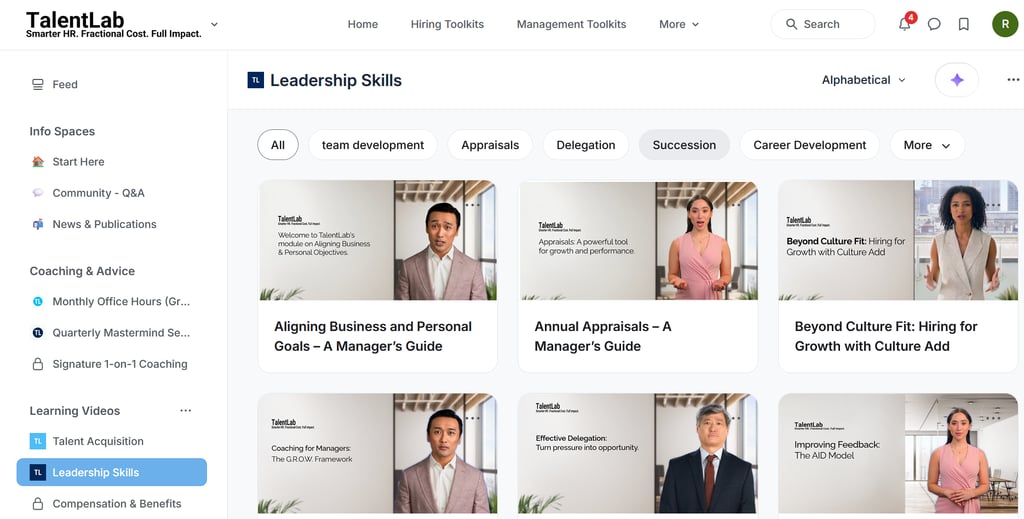Click the bookmarks icon in header
This screenshot has height=519, width=1024.
pyautogui.click(x=964, y=24)
